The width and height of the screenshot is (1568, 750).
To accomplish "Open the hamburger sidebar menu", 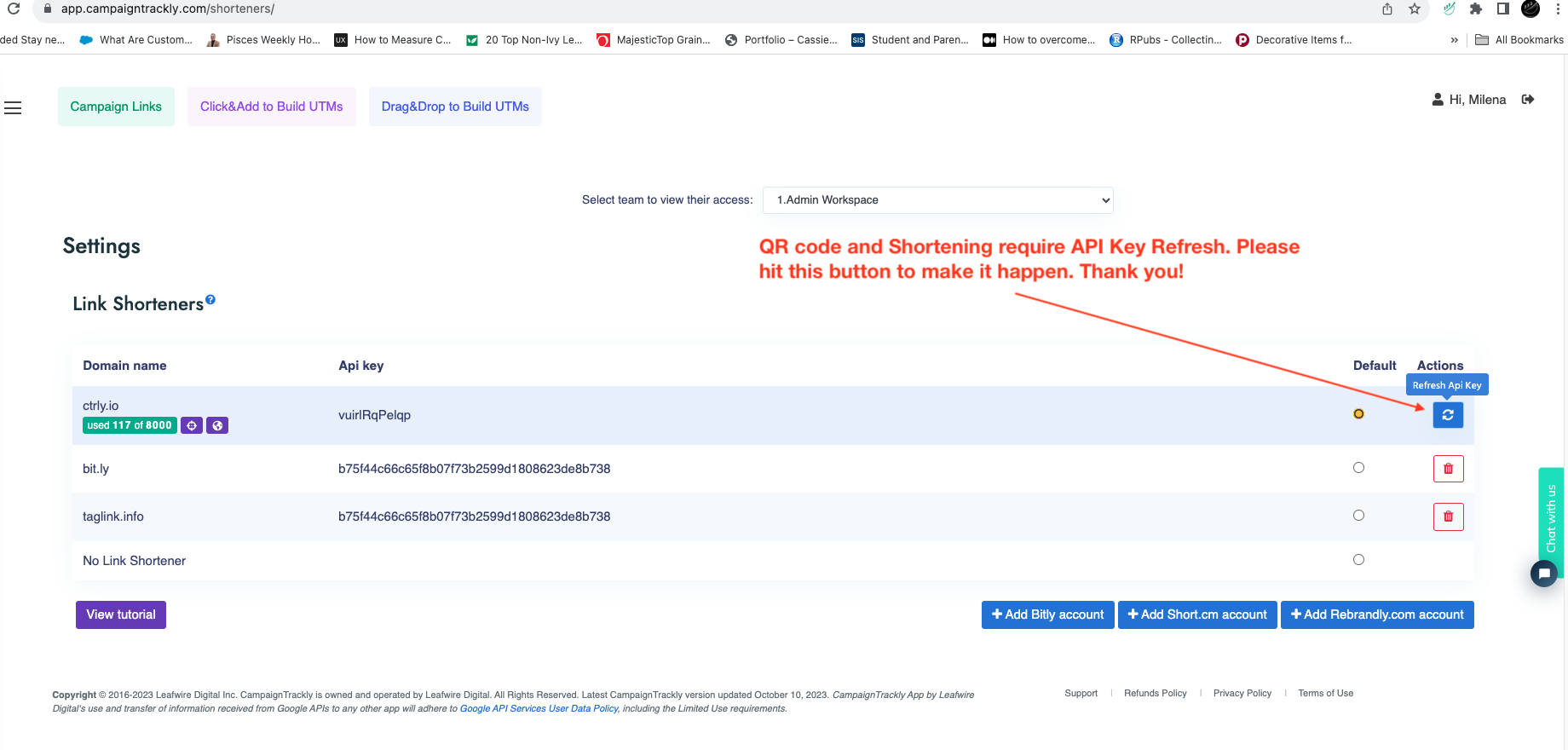I will pyautogui.click(x=13, y=108).
